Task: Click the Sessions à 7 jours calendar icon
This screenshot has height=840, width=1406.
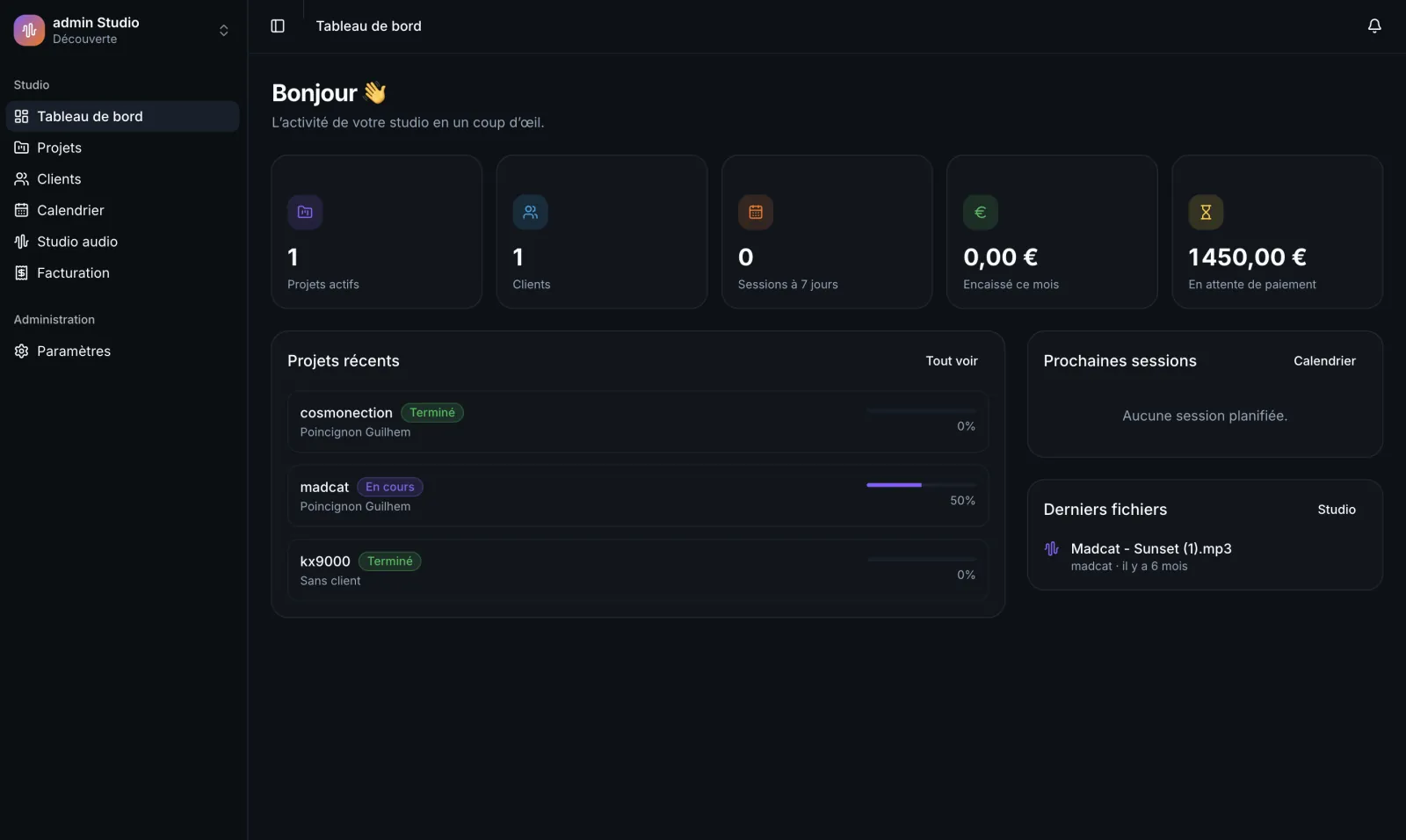Action: pos(756,212)
